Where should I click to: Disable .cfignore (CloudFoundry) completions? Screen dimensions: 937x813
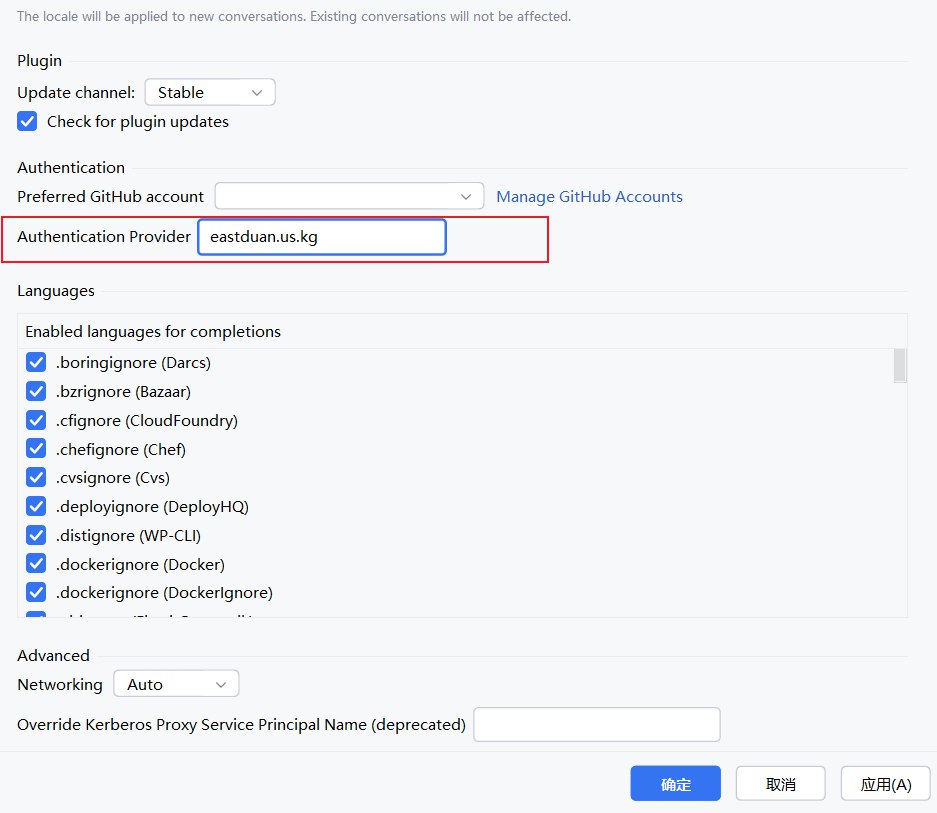coord(36,420)
